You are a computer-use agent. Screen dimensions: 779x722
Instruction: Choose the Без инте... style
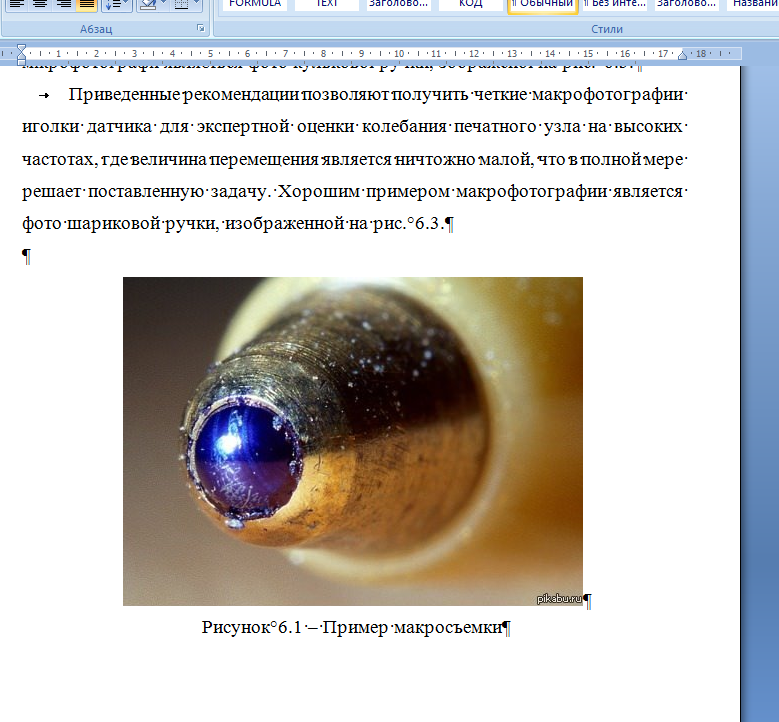(x=614, y=4)
